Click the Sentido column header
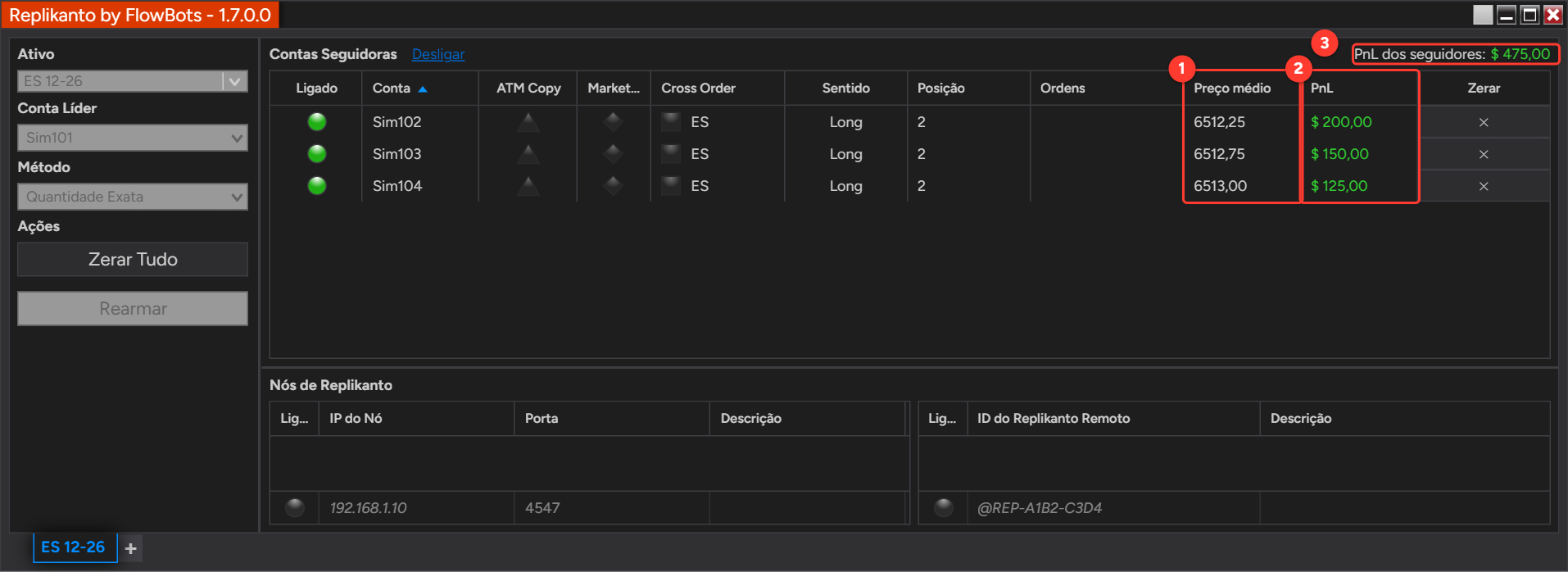 click(846, 89)
